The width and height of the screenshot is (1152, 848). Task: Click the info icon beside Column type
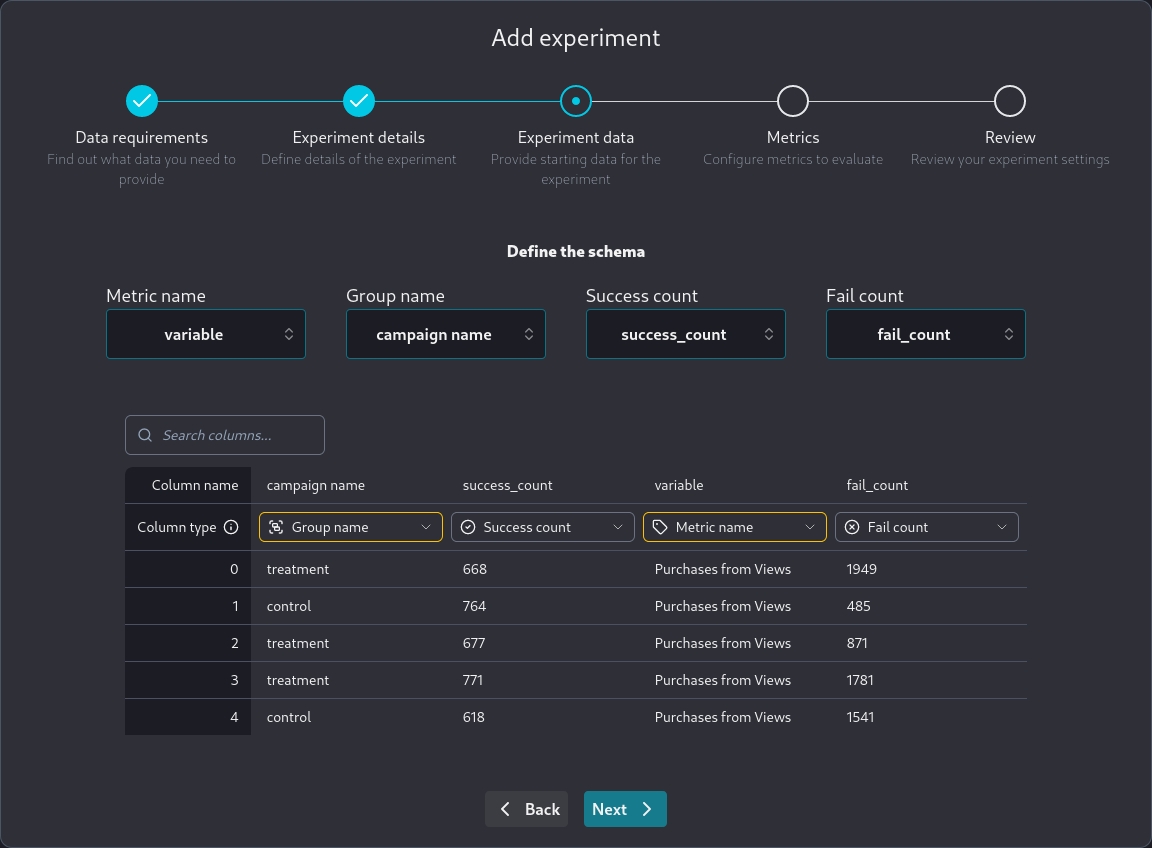[x=231, y=527]
